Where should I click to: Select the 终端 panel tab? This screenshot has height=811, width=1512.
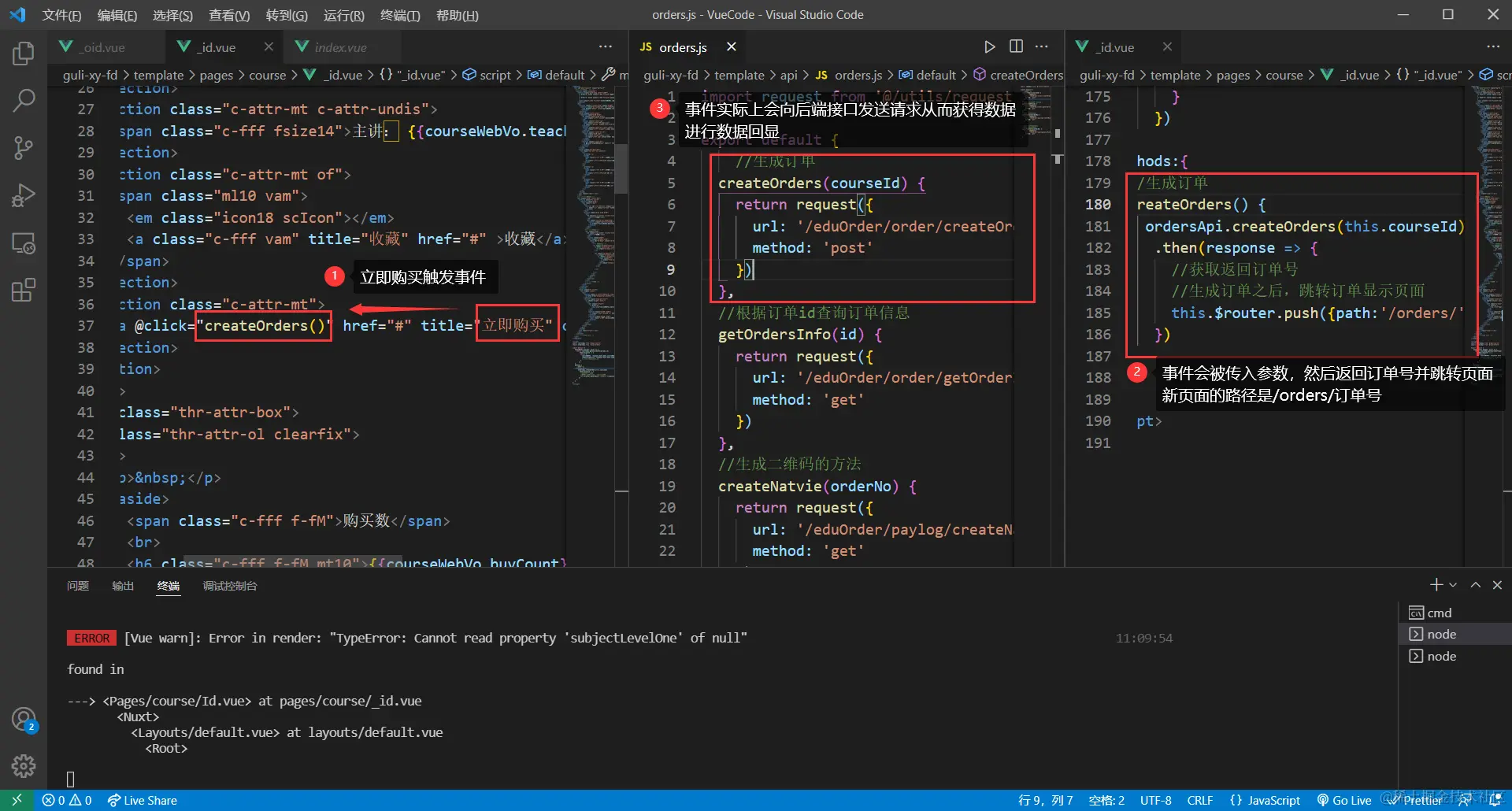point(169,586)
